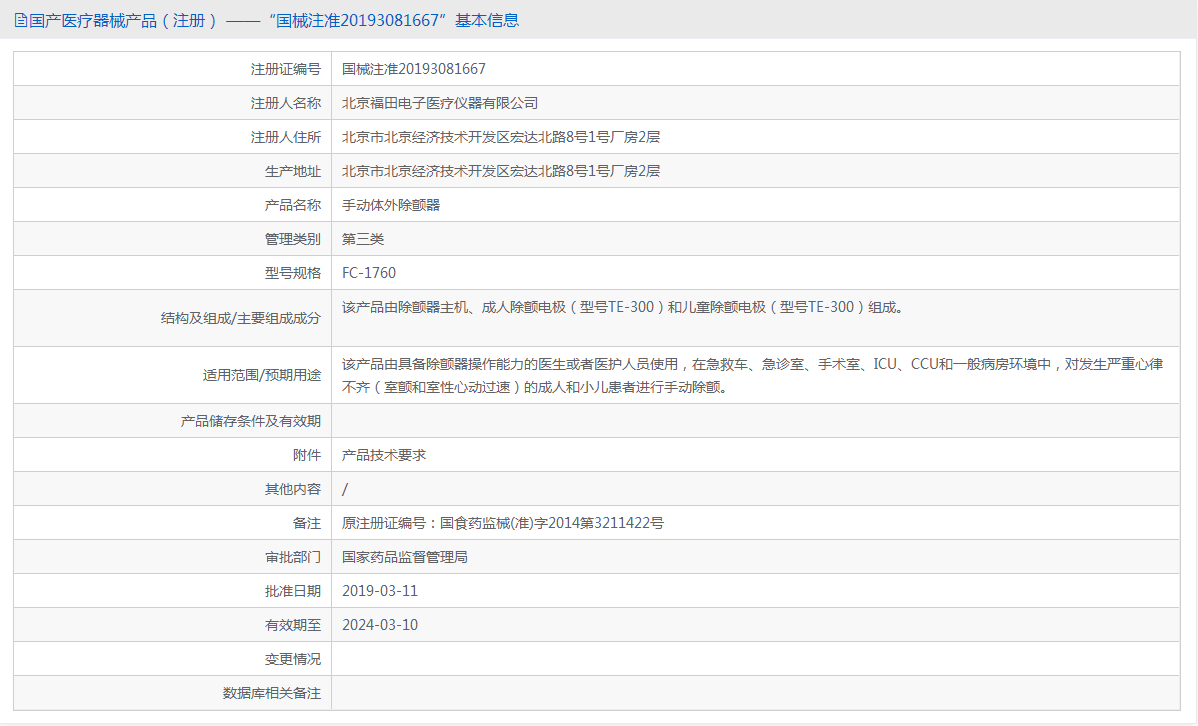
Task: Click the 产品储存条件及有效期 label
Action: [x=251, y=421]
